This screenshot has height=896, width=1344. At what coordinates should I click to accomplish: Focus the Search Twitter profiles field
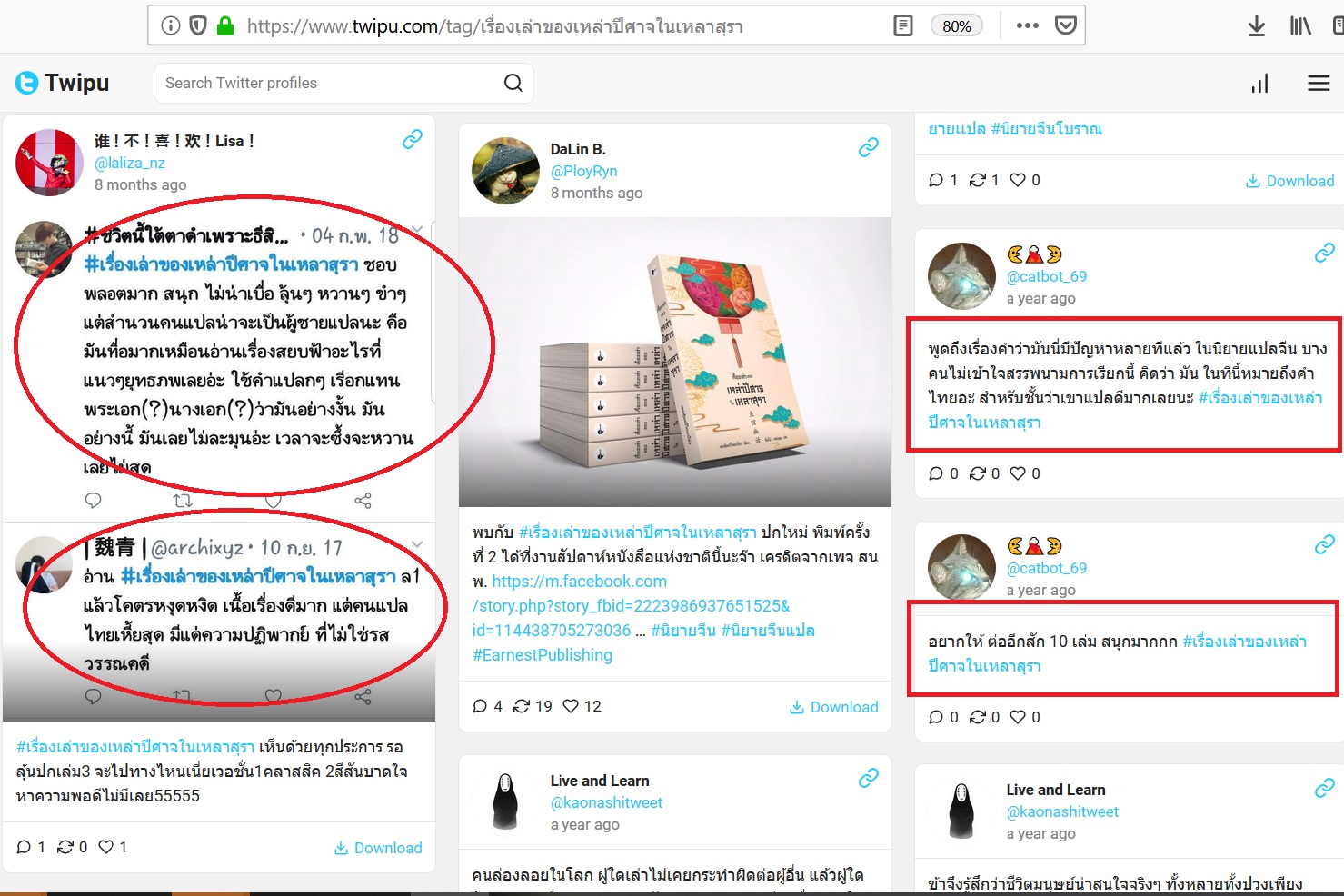[x=343, y=83]
